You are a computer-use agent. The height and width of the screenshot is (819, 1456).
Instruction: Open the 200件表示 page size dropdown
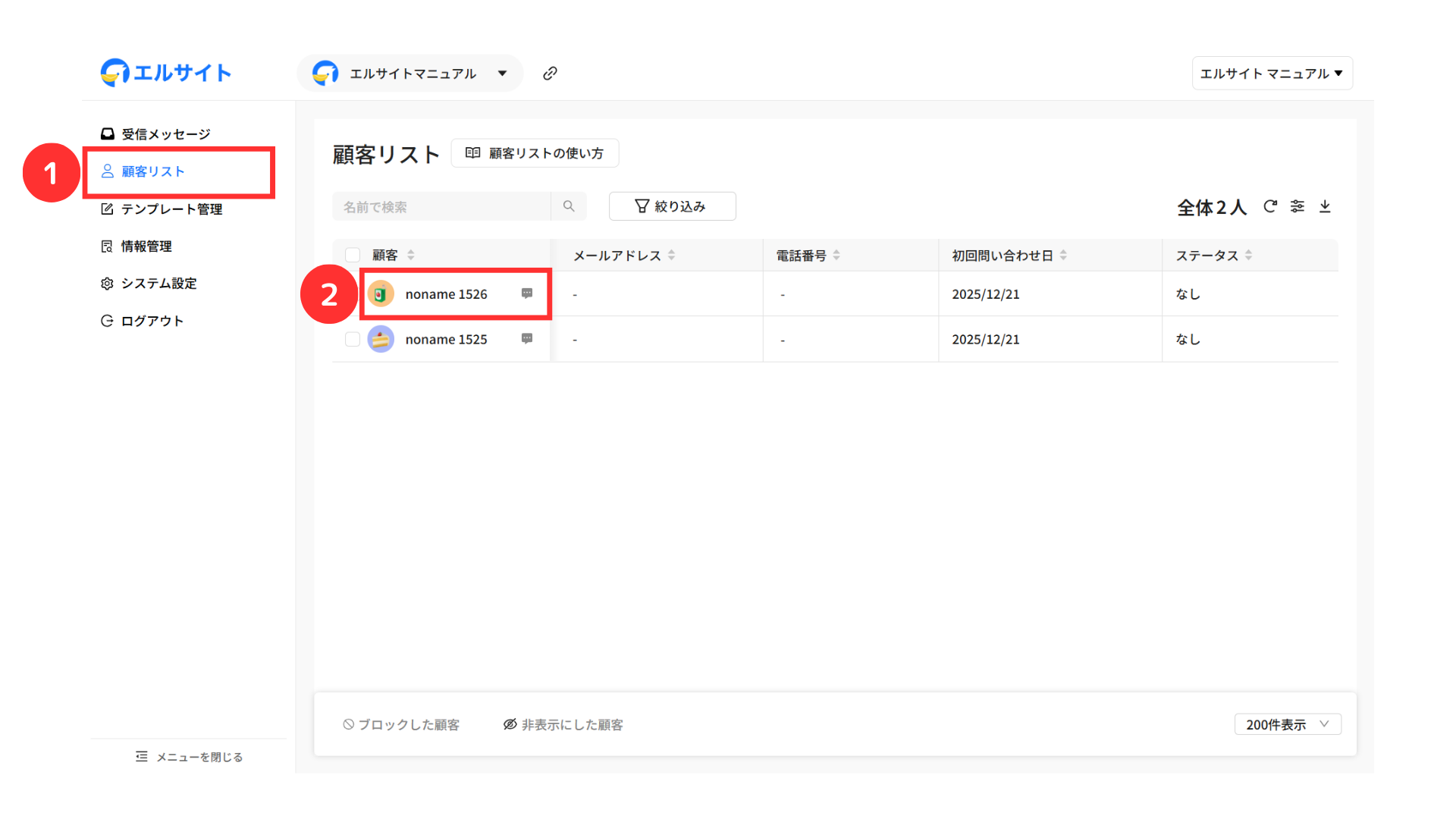(x=1288, y=725)
